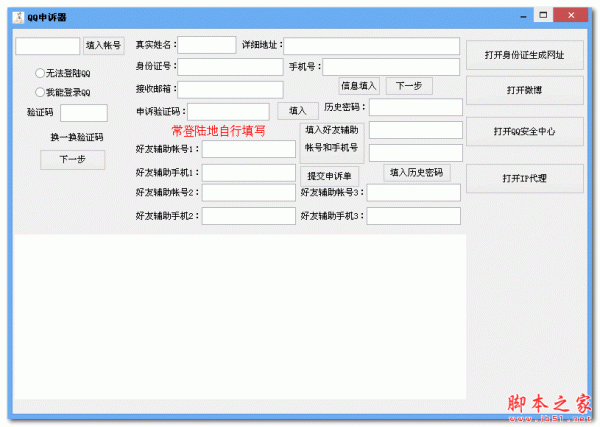Click the 打开QQ安全中心 button
This screenshot has width=600, height=427.
pyautogui.click(x=525, y=132)
